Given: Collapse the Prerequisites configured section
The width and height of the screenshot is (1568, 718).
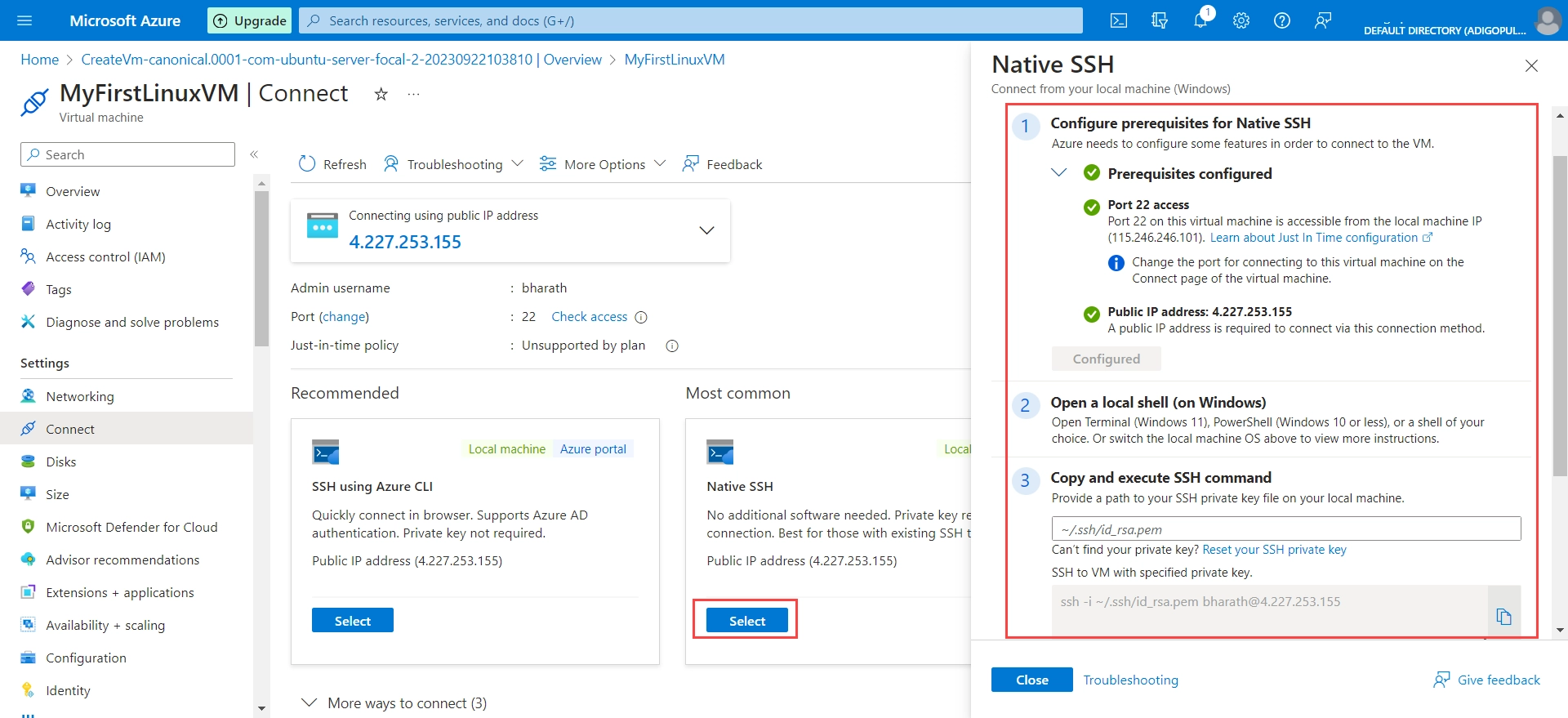Looking at the screenshot, I should (1059, 172).
